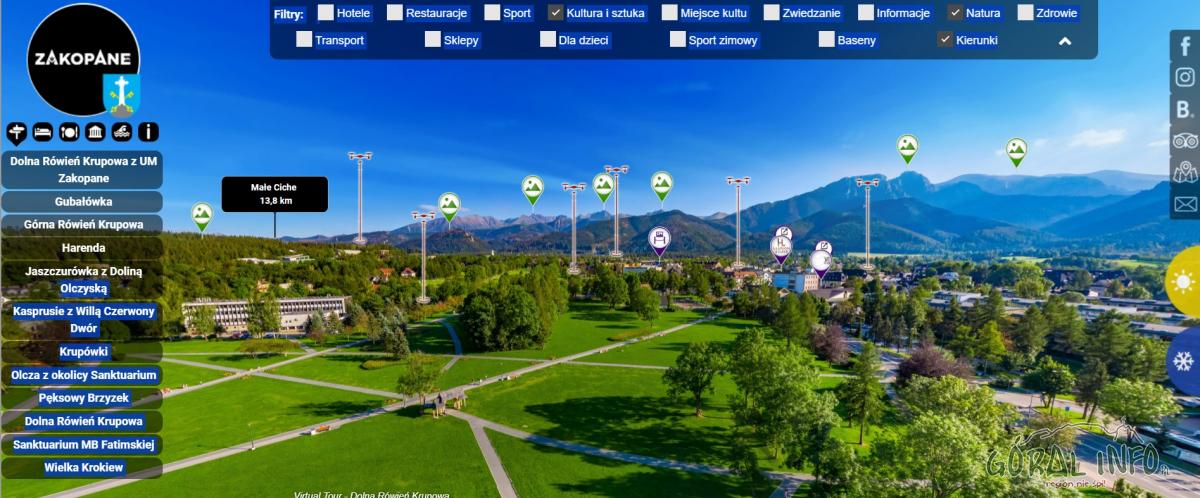
Task: Tick the Dla dzieci filter
Action: coord(548,40)
